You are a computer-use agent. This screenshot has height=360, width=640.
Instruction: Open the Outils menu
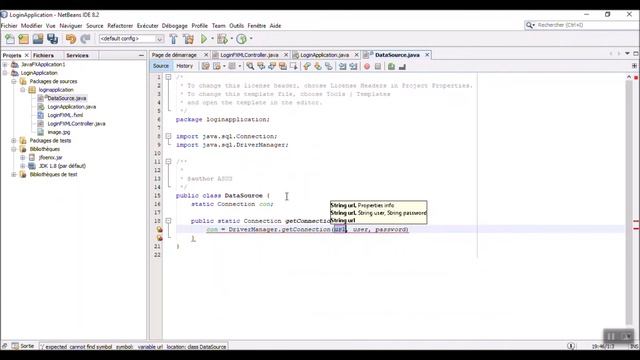tap(236, 26)
